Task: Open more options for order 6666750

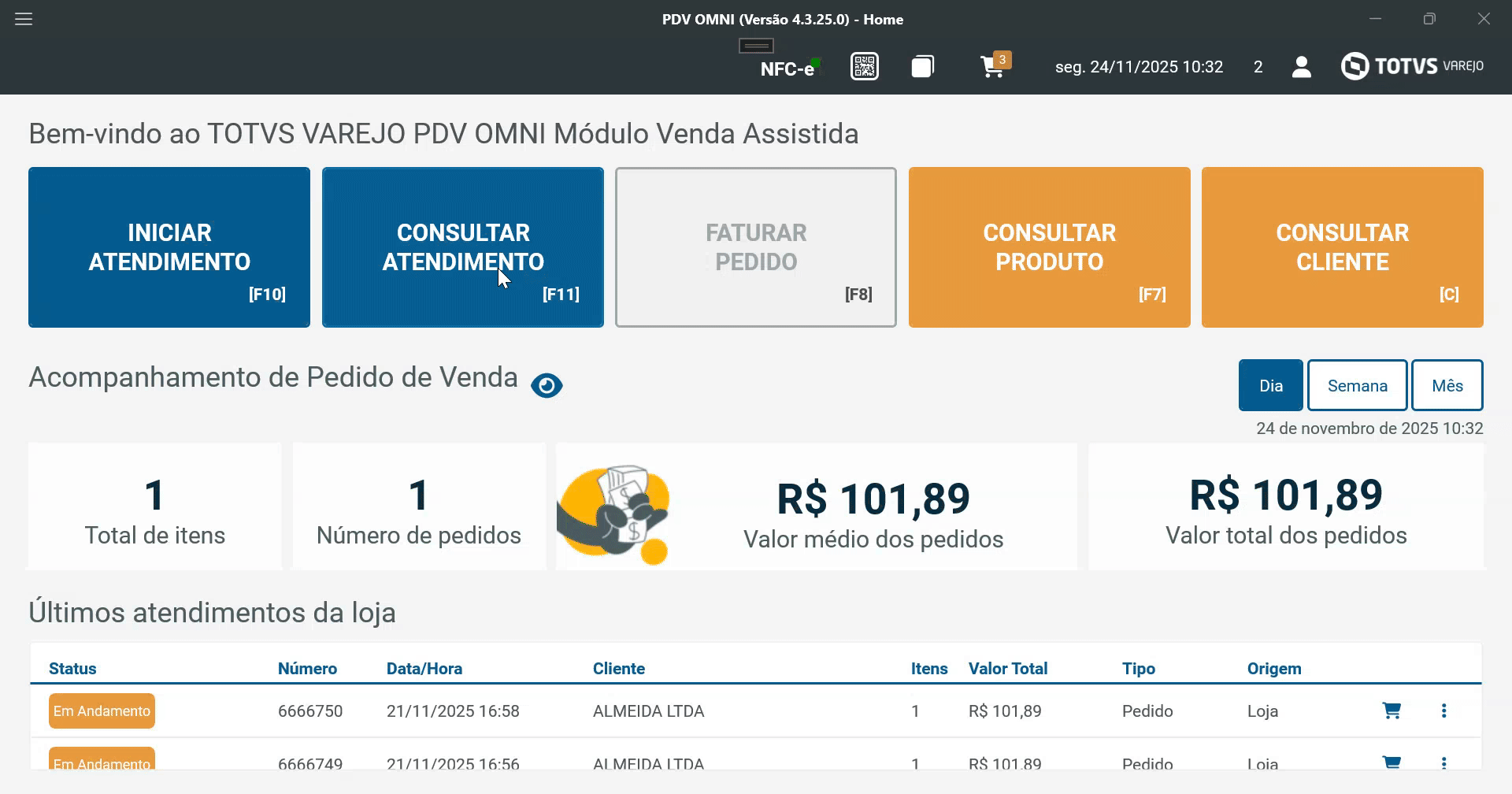Action: (x=1443, y=711)
